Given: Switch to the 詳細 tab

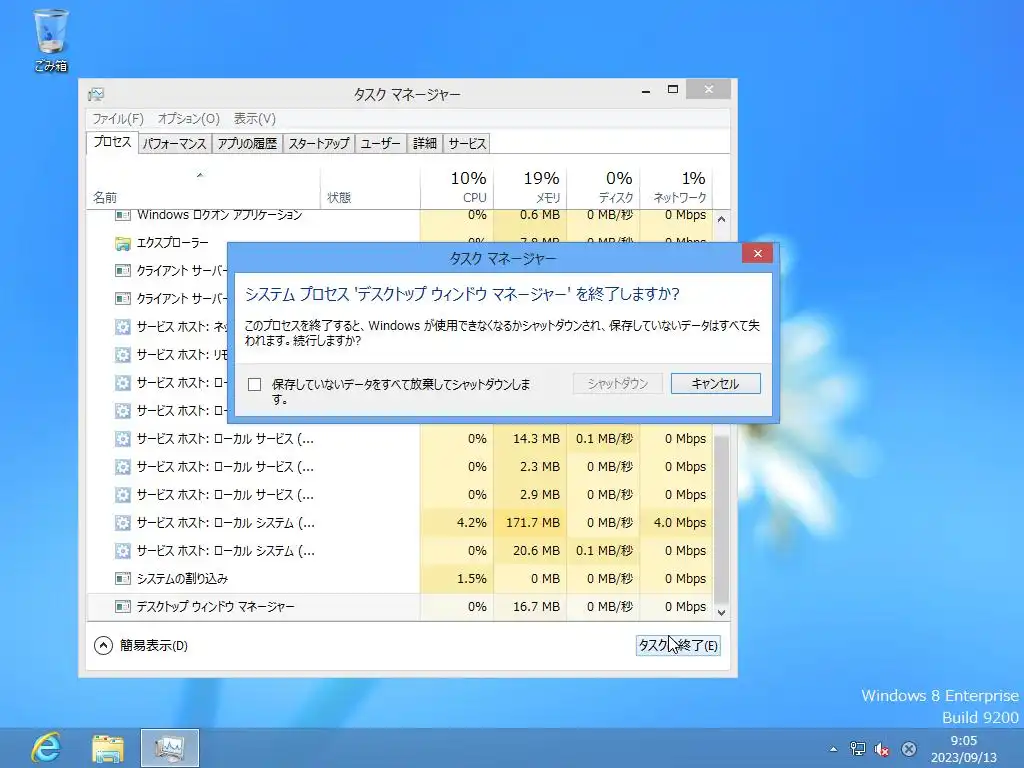Looking at the screenshot, I should 424,144.
